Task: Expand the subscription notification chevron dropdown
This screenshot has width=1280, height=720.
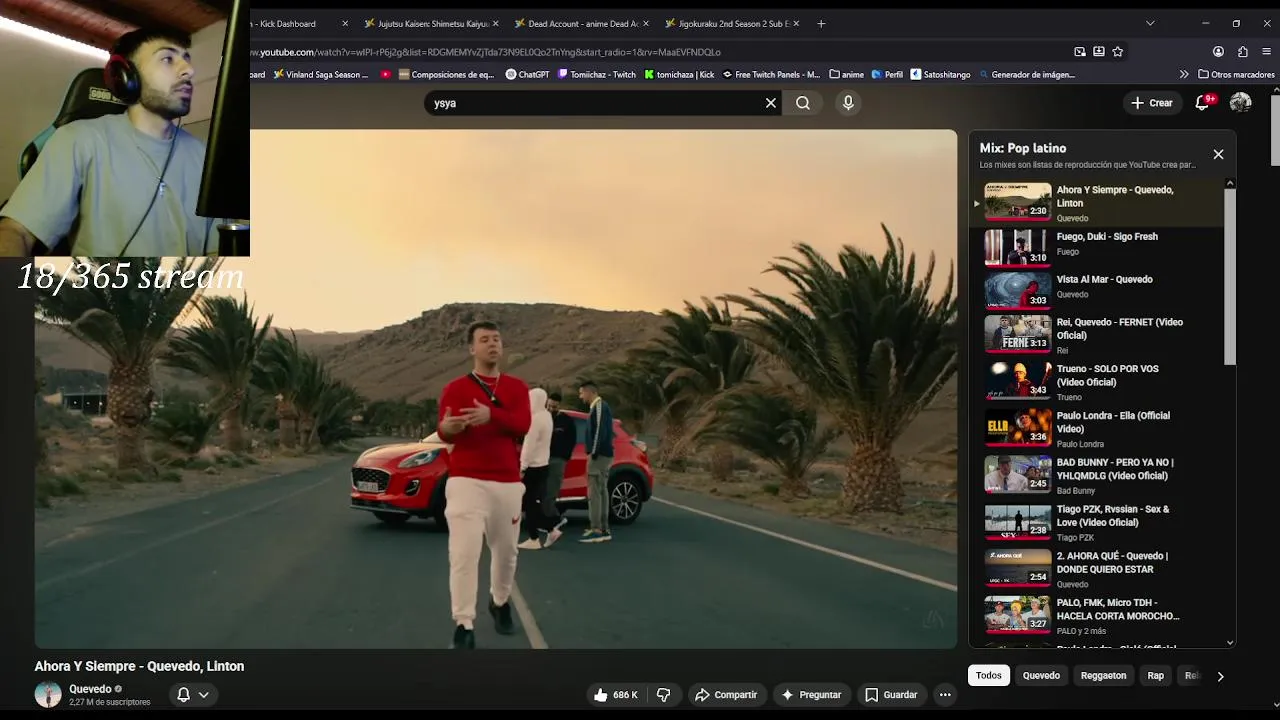Action: pyautogui.click(x=204, y=694)
